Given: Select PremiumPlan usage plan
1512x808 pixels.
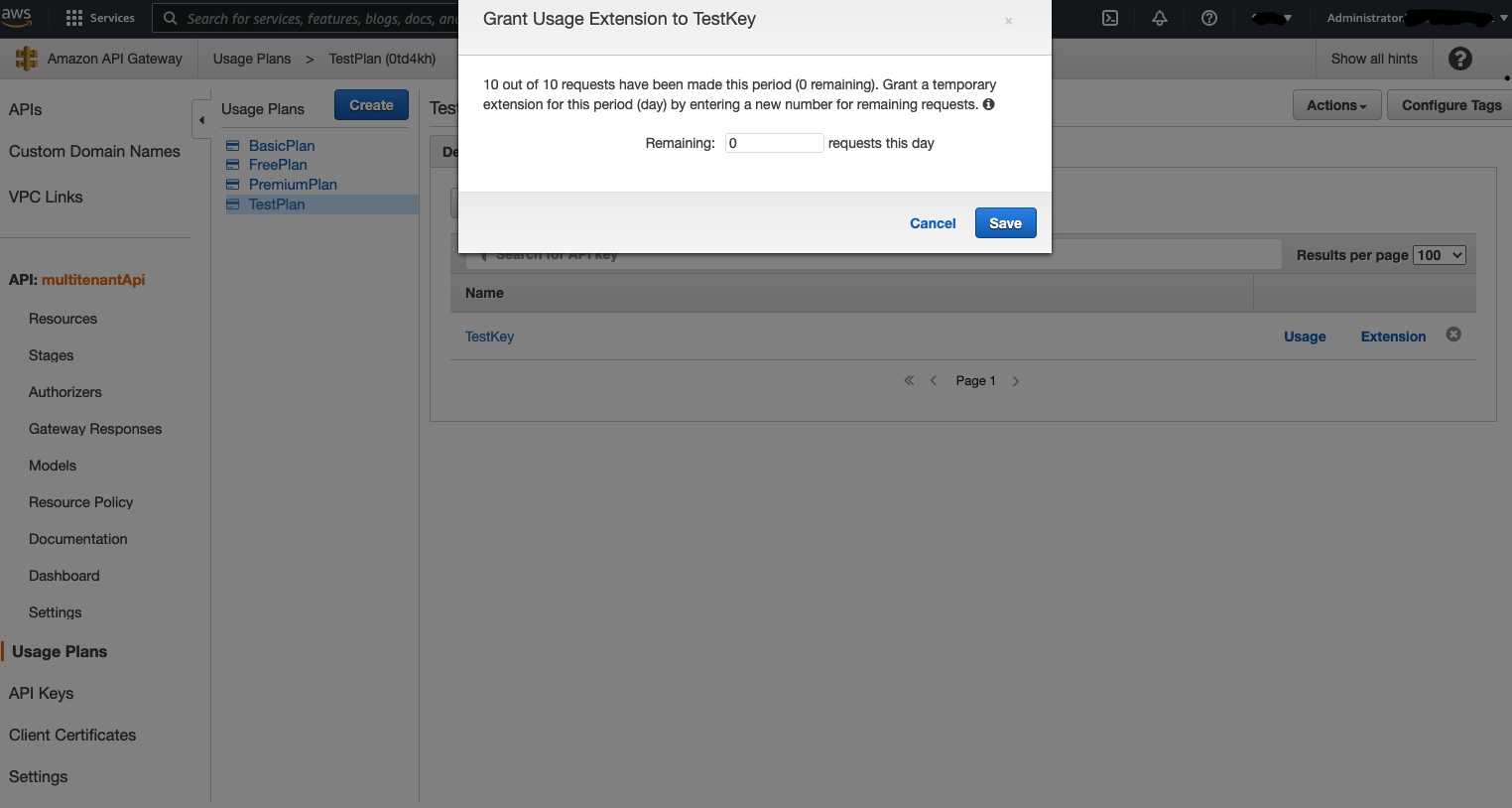Looking at the screenshot, I should [x=293, y=185].
